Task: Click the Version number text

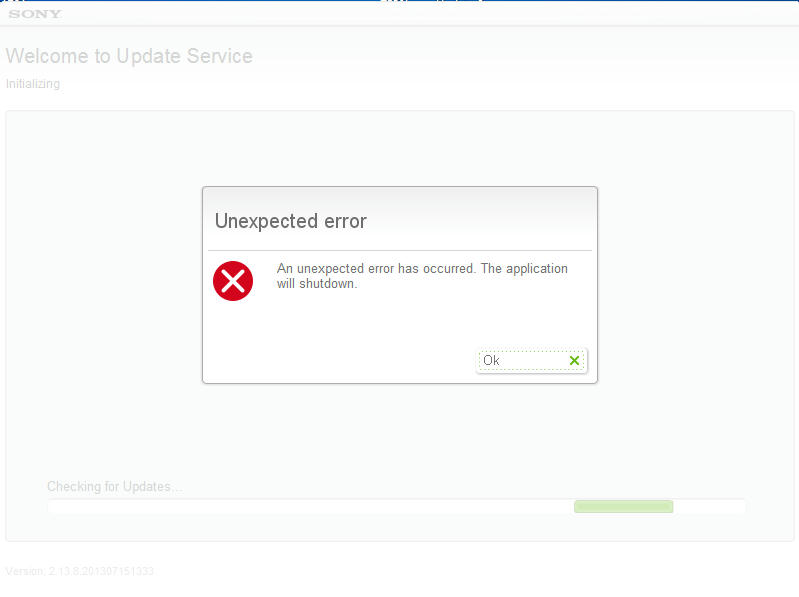Action: 79,571
